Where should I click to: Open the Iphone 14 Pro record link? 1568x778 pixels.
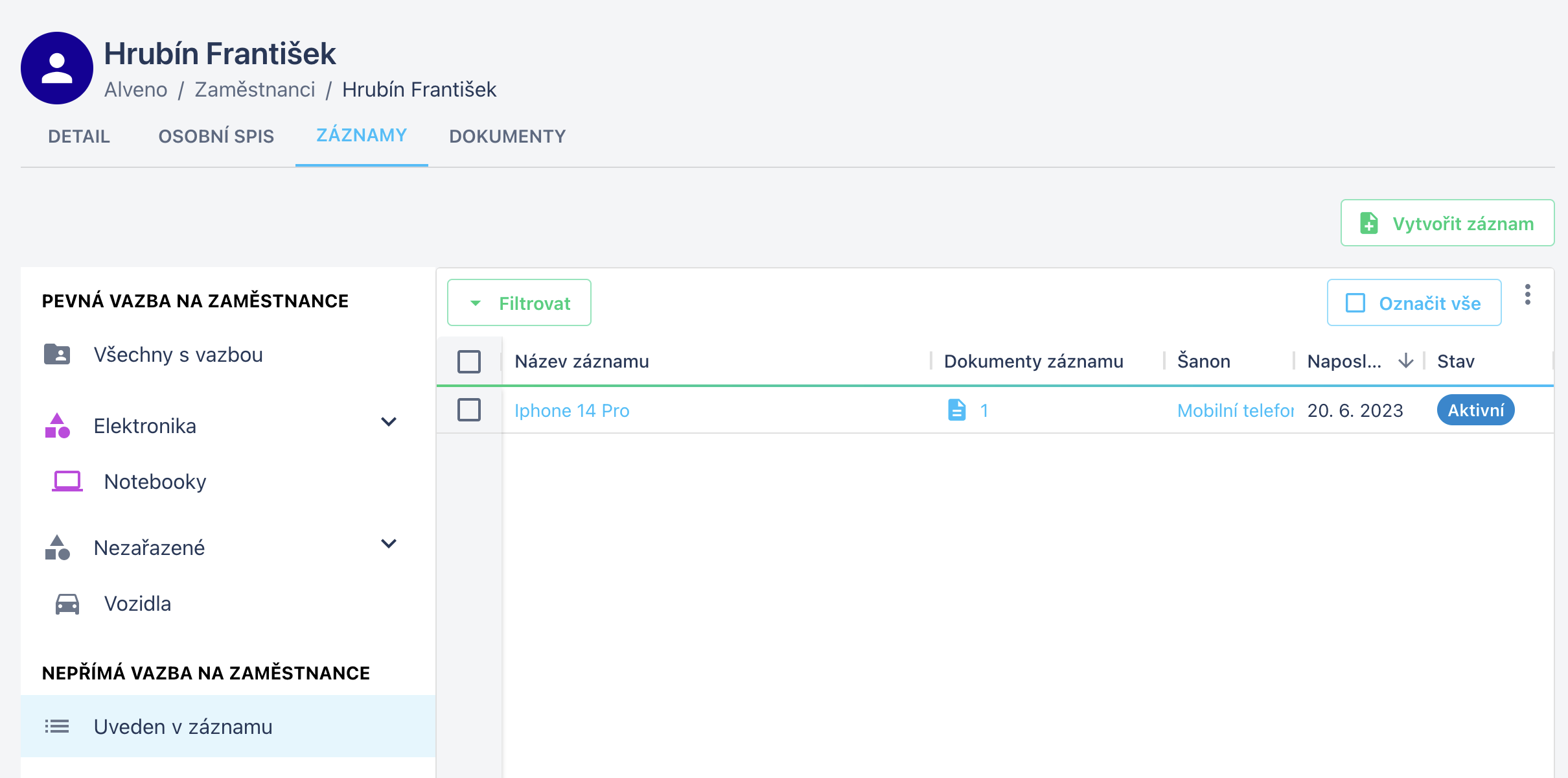[x=571, y=410]
